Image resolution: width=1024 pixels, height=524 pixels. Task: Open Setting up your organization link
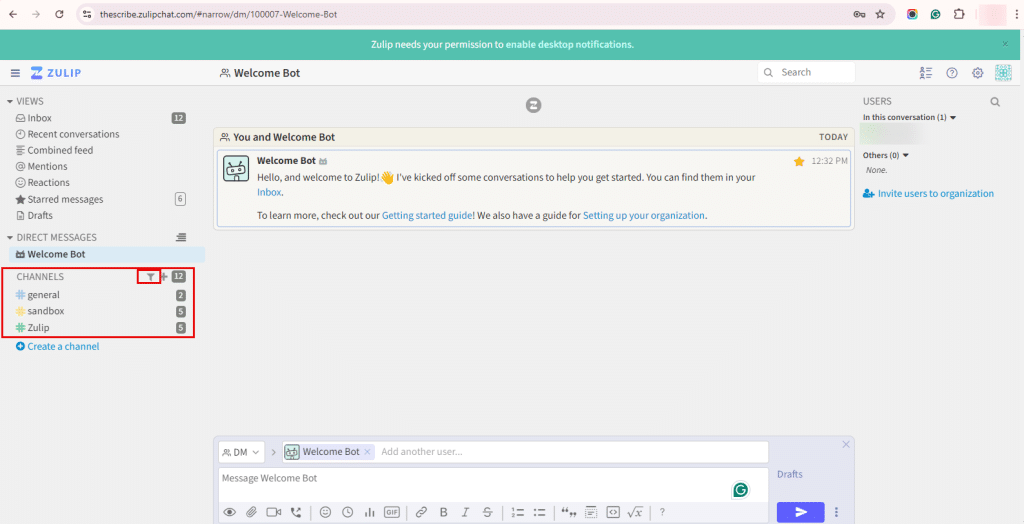644,216
